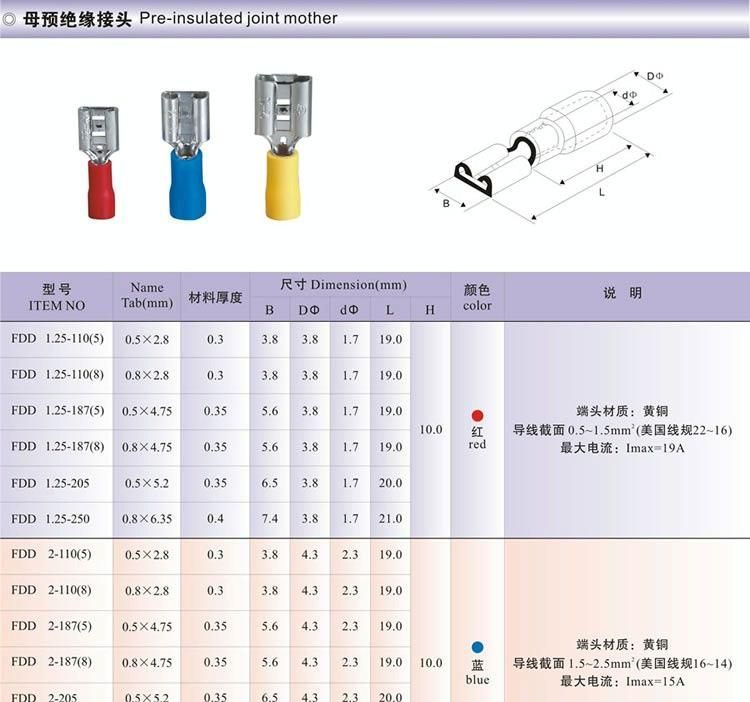Click tab size '0.8×4.75' in FDD 2-187(8) row
The width and height of the screenshot is (750, 702).
pos(147,663)
